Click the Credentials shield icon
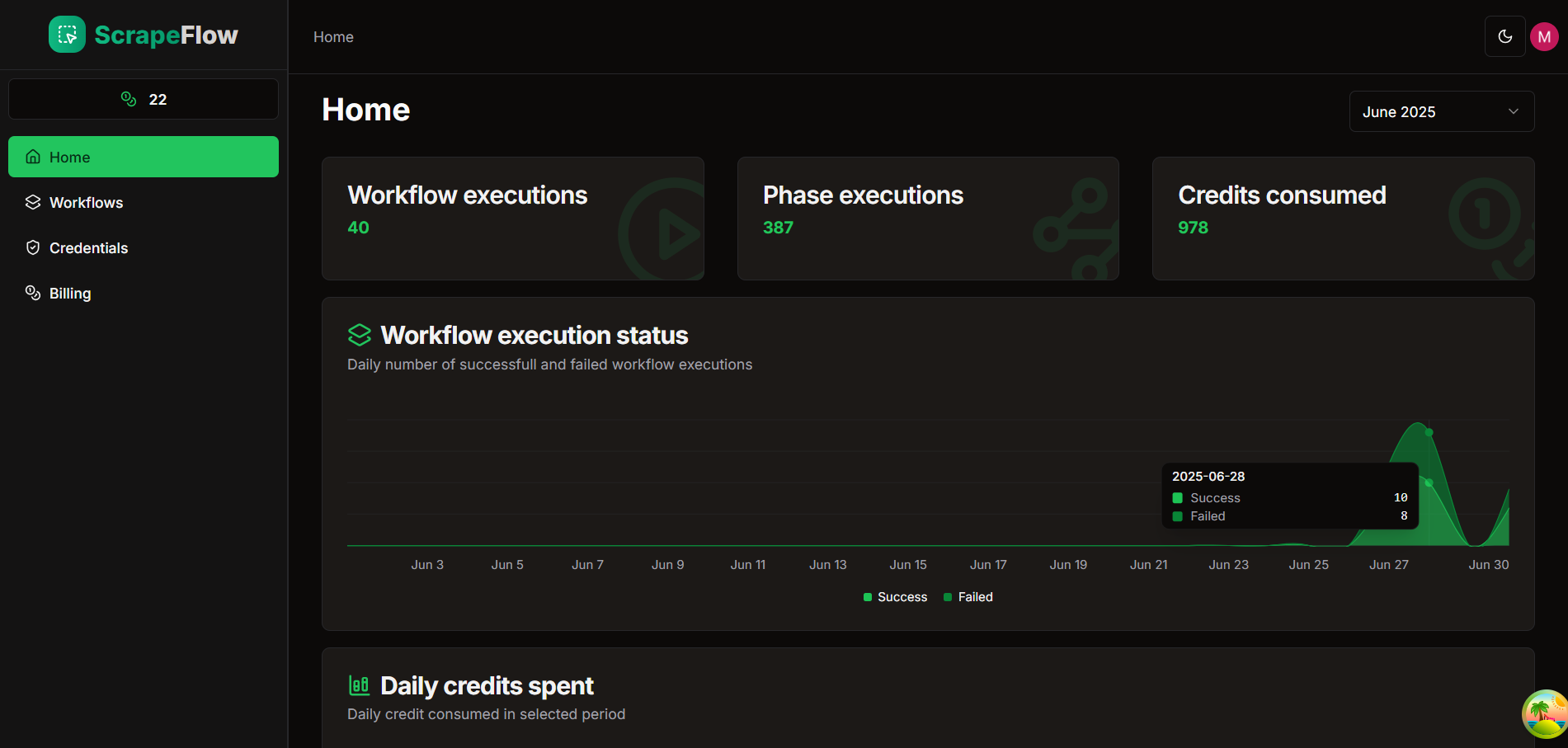Screen dimensions: 1568x748 click(33, 247)
